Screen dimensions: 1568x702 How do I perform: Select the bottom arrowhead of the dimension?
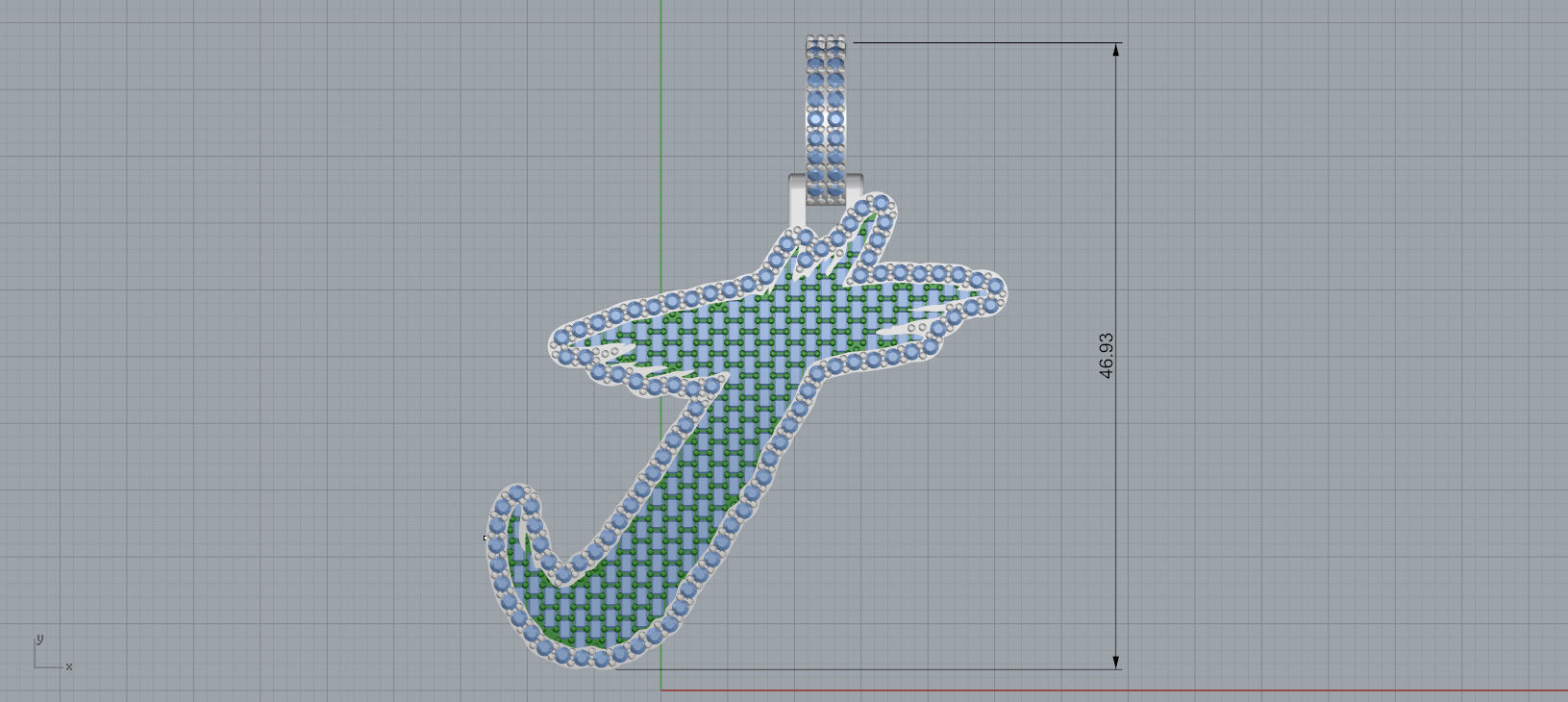tap(1115, 661)
